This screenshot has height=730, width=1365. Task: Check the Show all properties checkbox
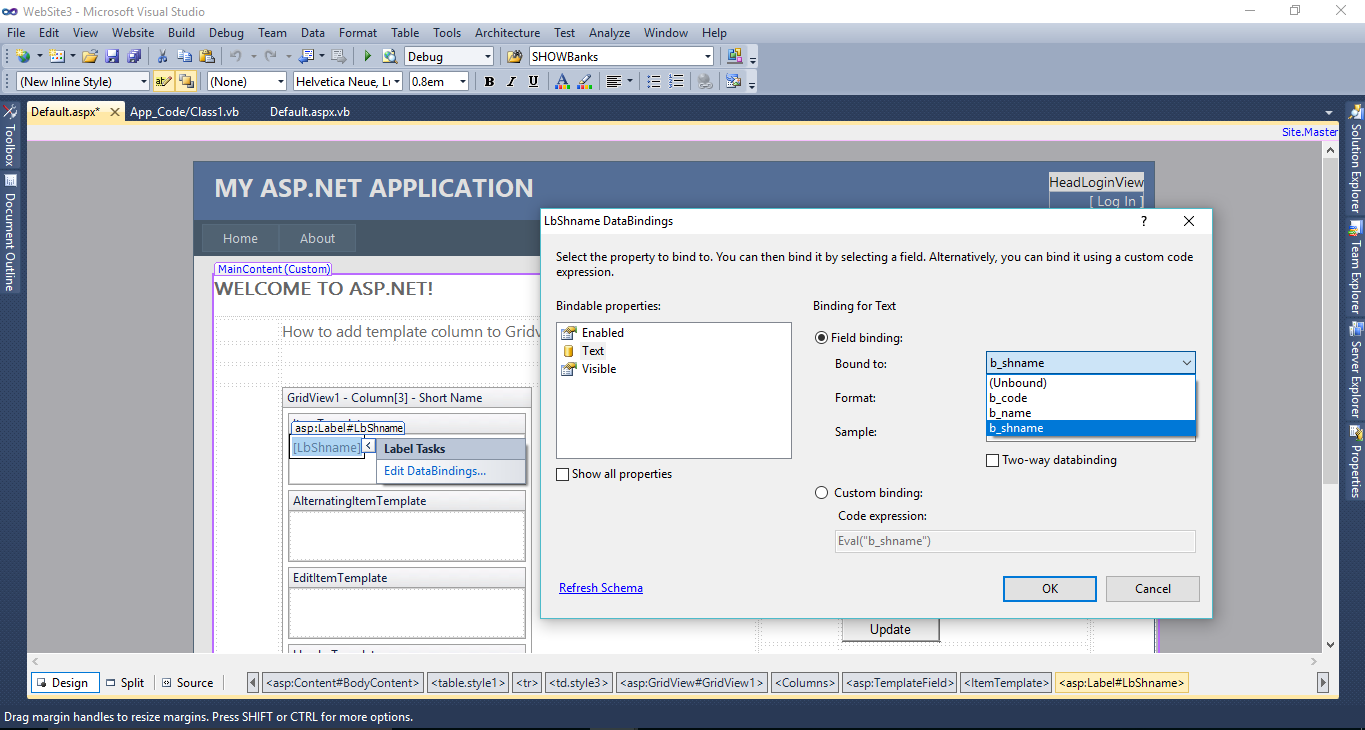(563, 474)
